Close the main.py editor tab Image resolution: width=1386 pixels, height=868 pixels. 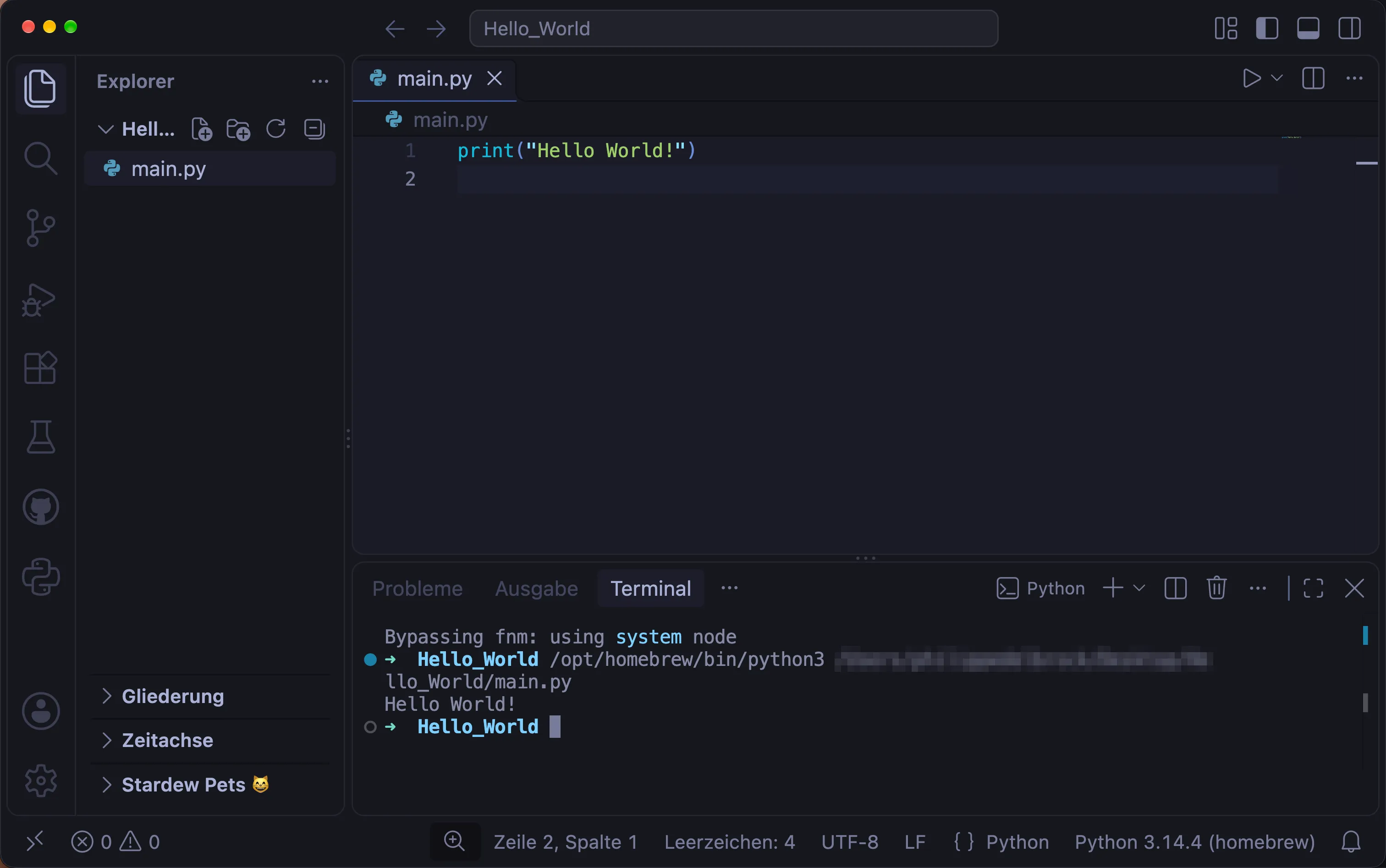point(495,78)
